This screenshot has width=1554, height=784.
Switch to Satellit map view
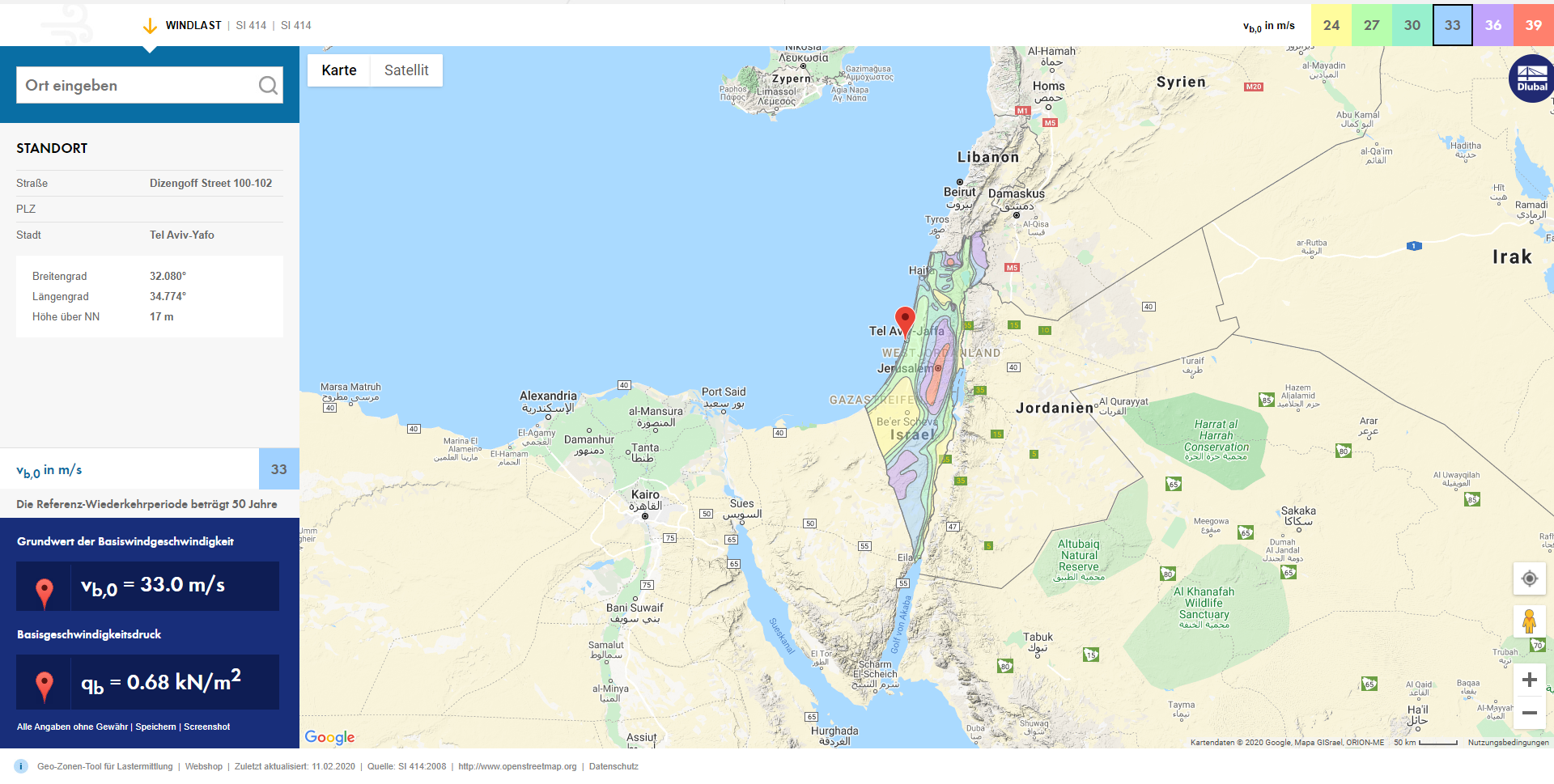pos(406,70)
